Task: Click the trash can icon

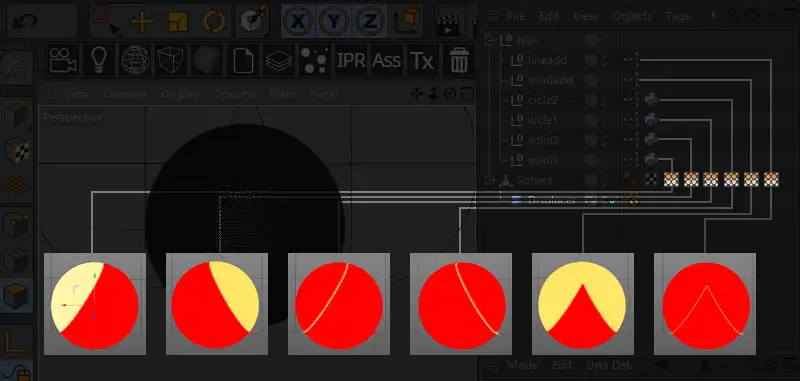Action: [x=459, y=61]
